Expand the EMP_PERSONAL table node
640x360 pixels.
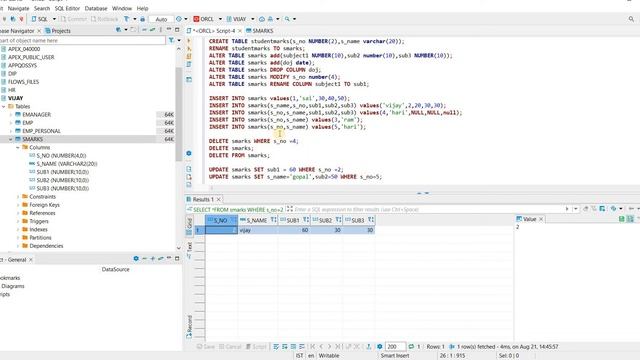point(11,131)
